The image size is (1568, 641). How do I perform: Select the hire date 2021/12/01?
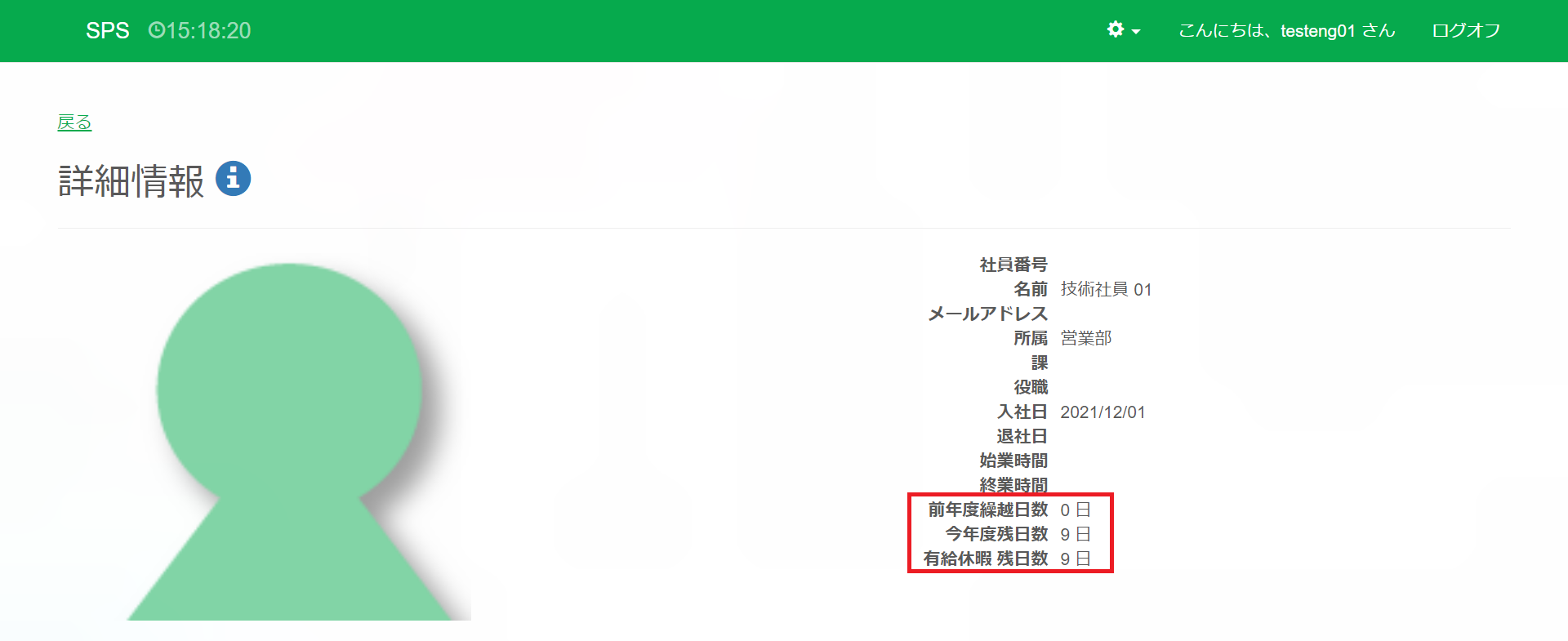pyautogui.click(x=1102, y=412)
